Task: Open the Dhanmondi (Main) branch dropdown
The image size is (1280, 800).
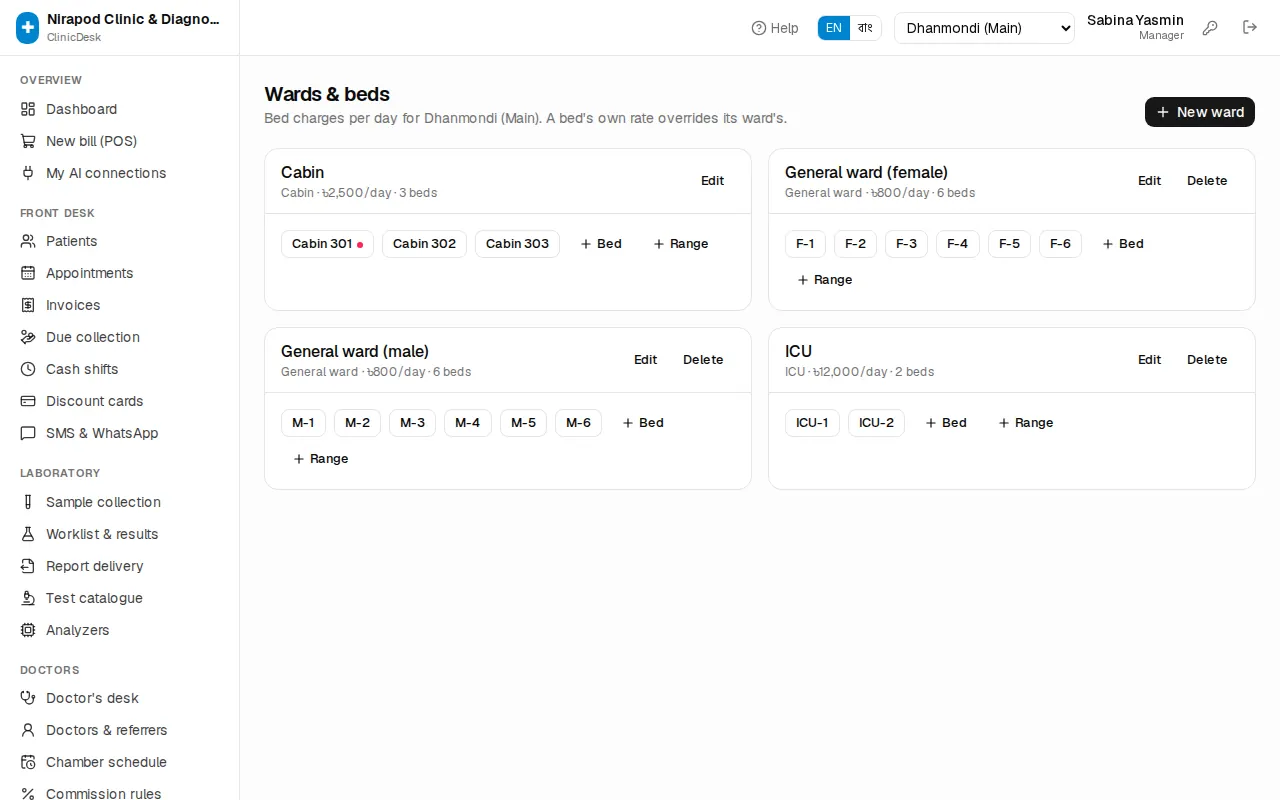Action: [x=984, y=28]
